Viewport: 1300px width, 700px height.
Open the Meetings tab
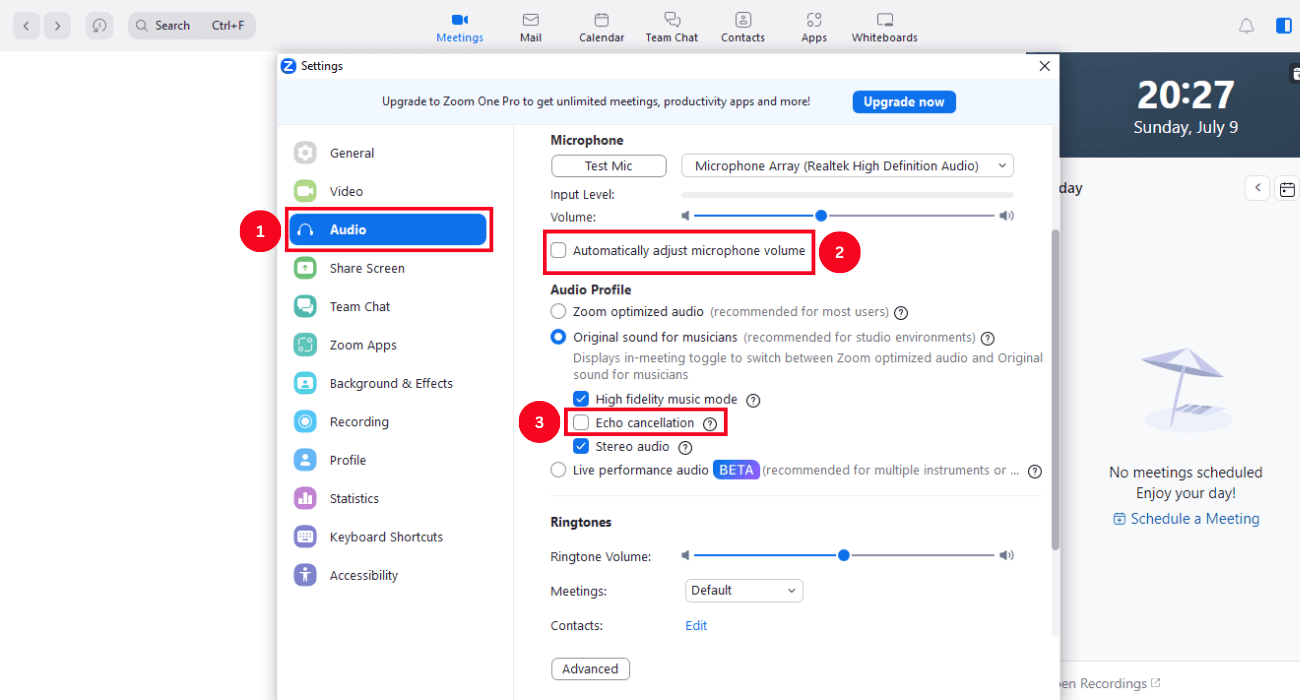[x=459, y=27]
